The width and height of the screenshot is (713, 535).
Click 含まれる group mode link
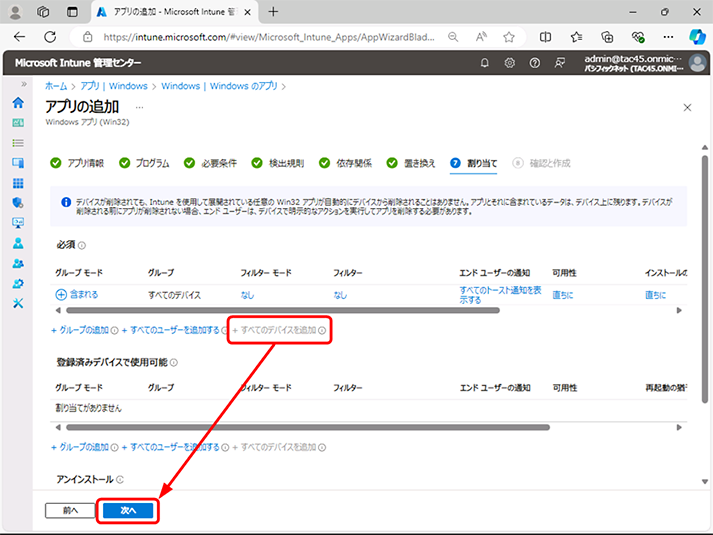point(84,295)
